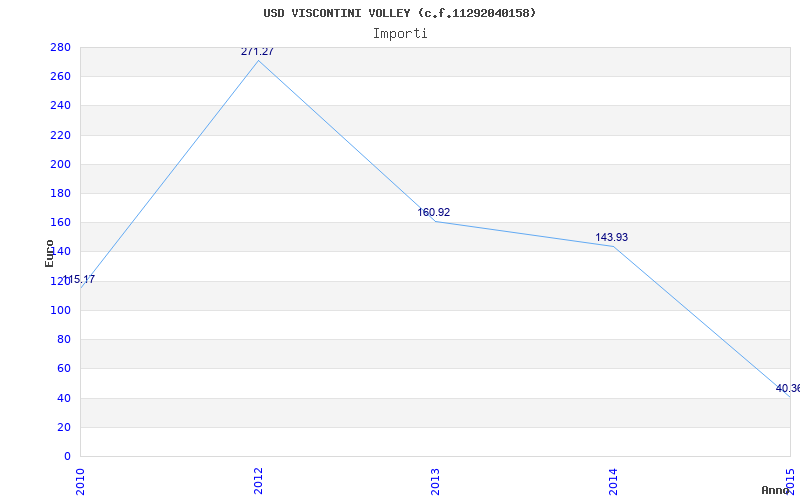Click the line data point at 2013

tap(436, 221)
